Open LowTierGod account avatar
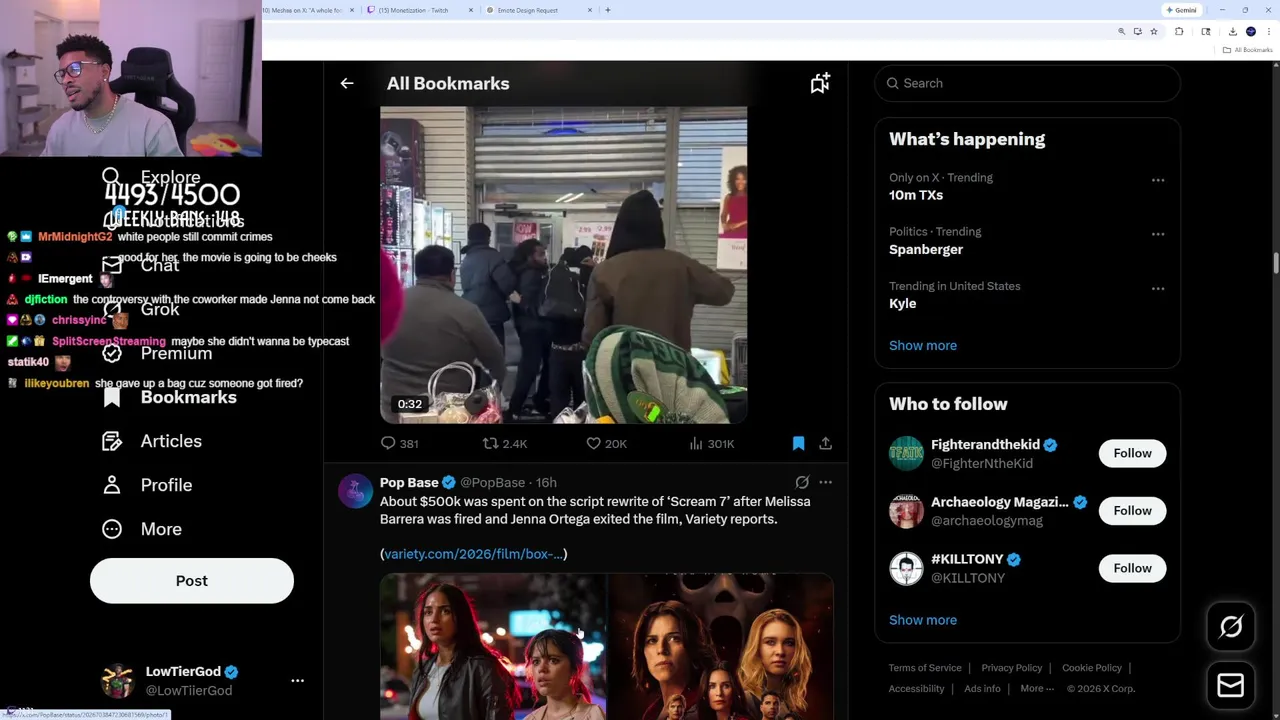This screenshot has width=1280, height=720. coord(118,680)
